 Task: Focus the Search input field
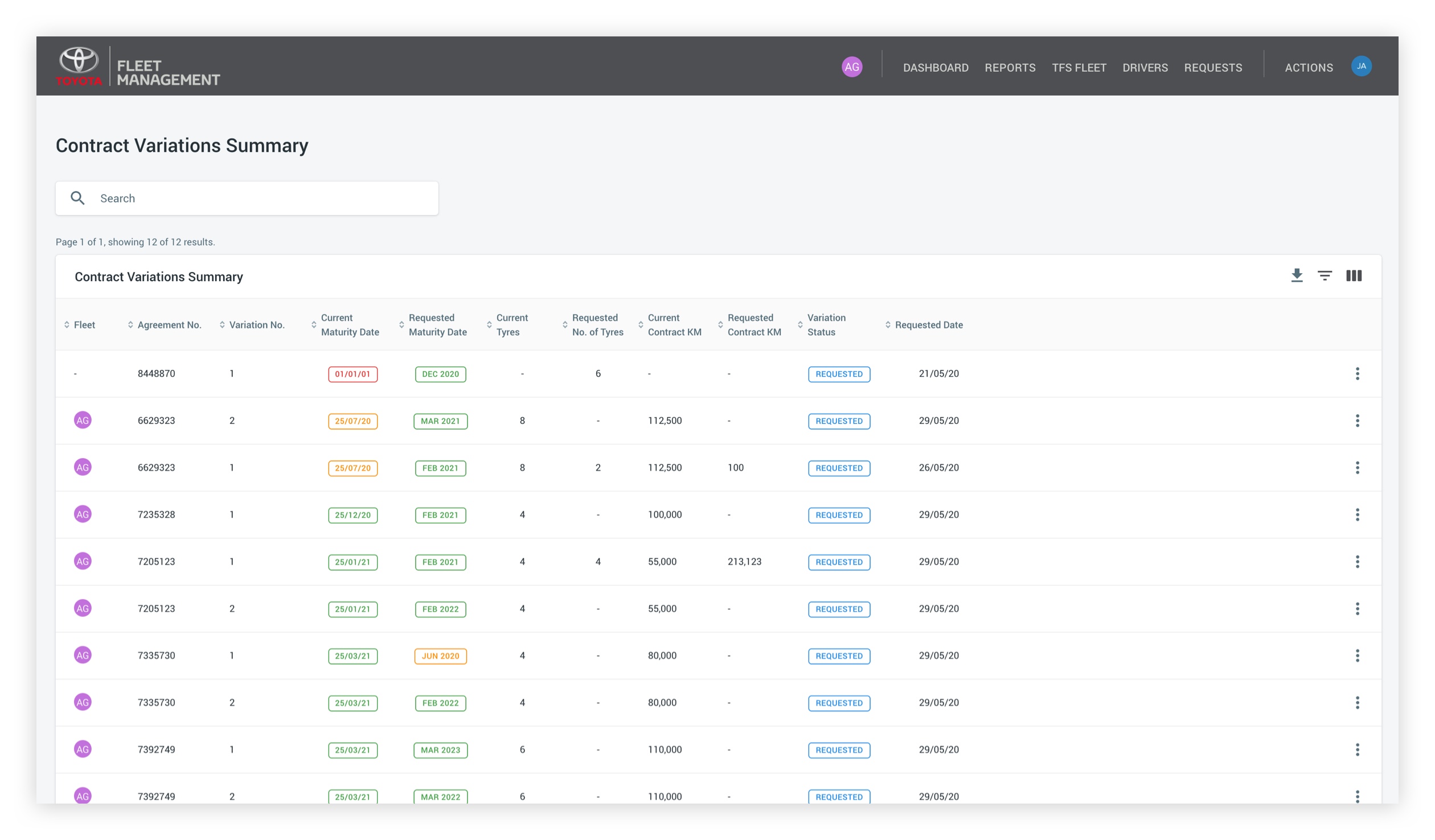pos(247,198)
